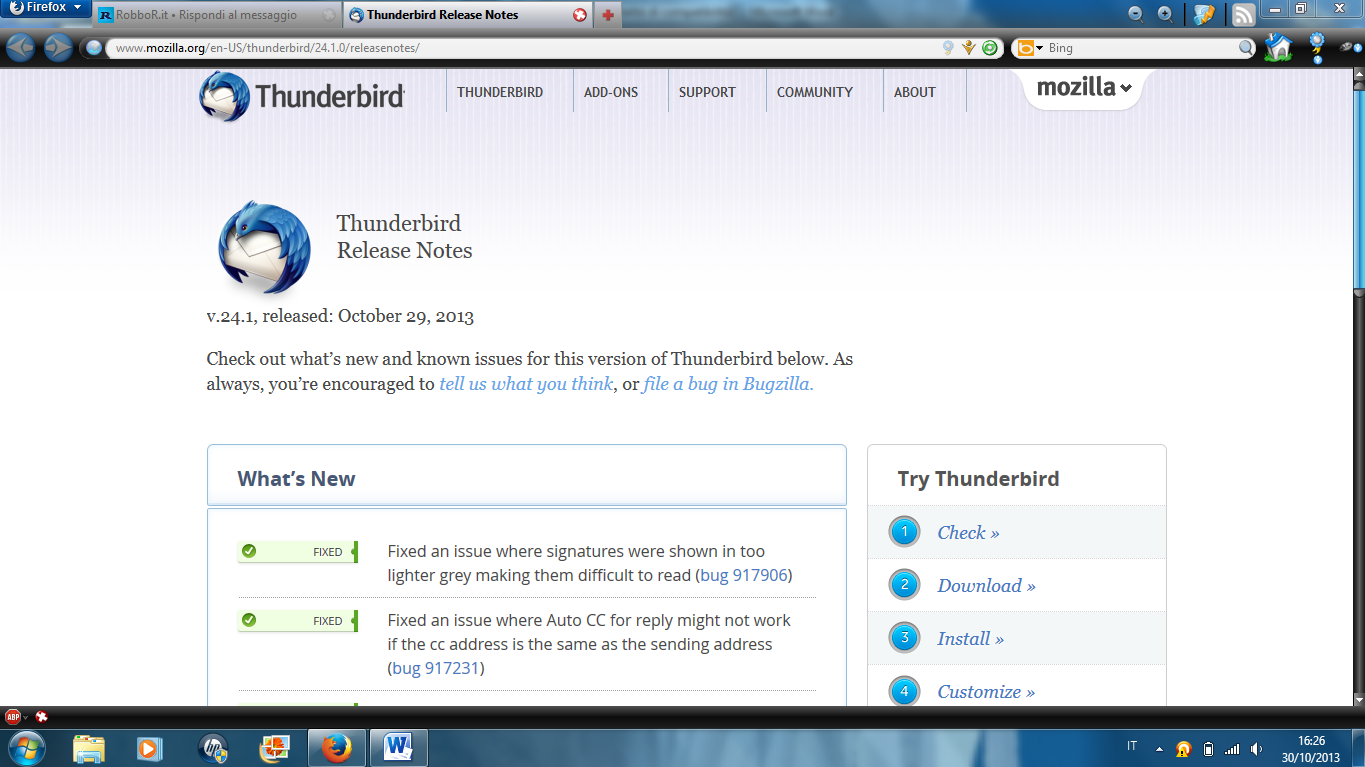This screenshot has width=1365, height=767.
Task: Click the red icon next to ABP
Action: coord(42,716)
